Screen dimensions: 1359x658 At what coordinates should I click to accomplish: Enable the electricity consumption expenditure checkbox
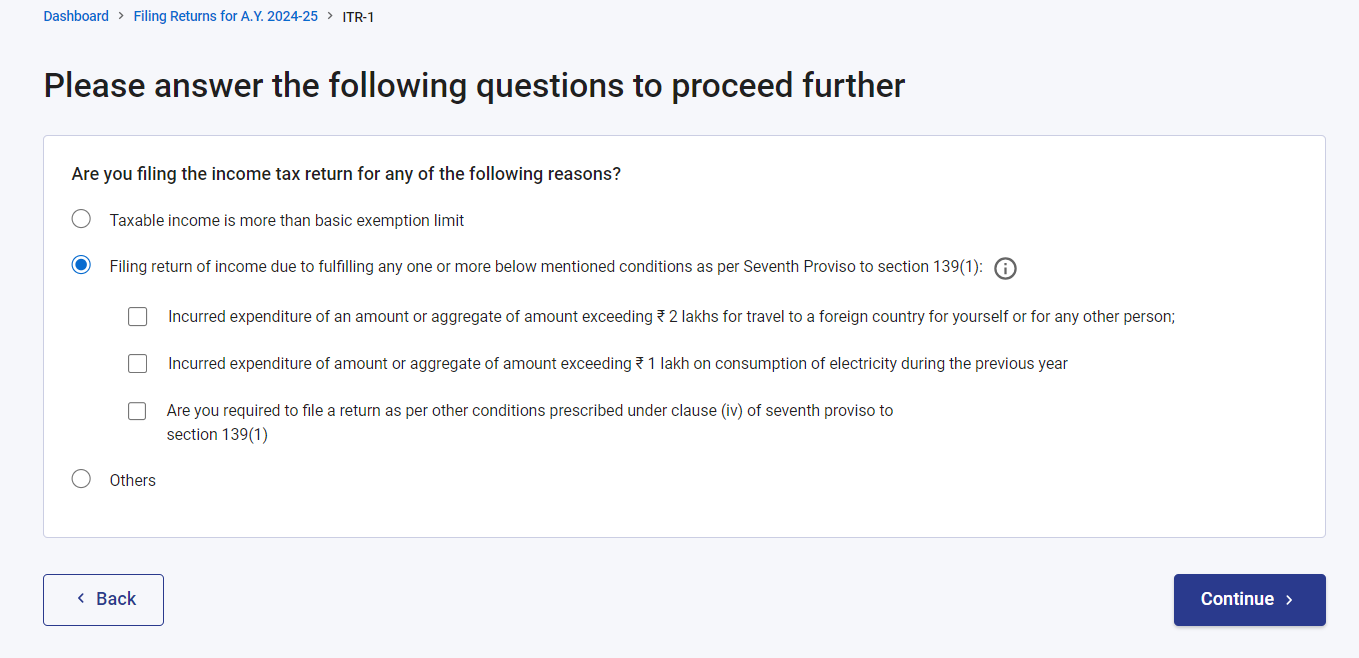(138, 364)
